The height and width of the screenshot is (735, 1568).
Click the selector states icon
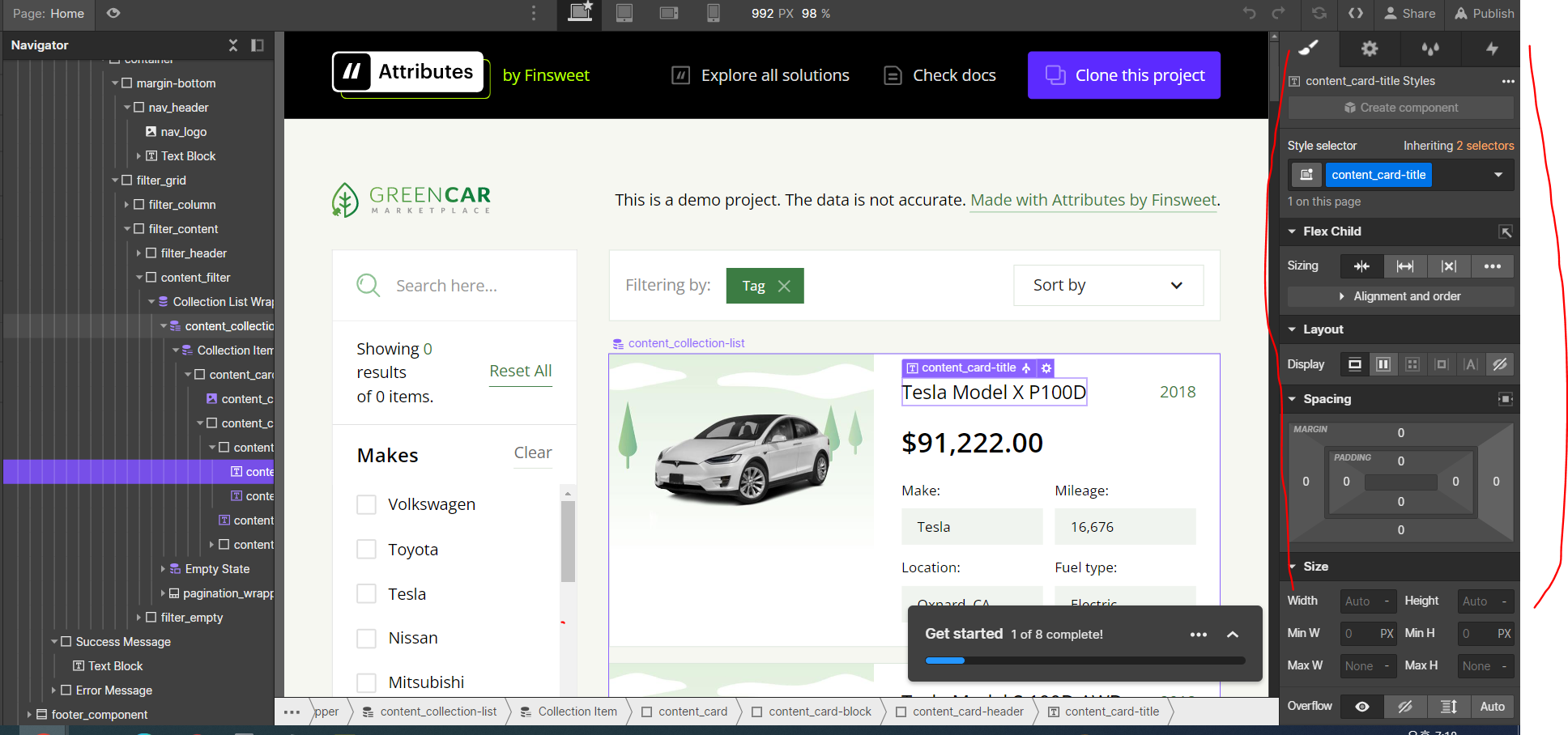click(x=1306, y=175)
